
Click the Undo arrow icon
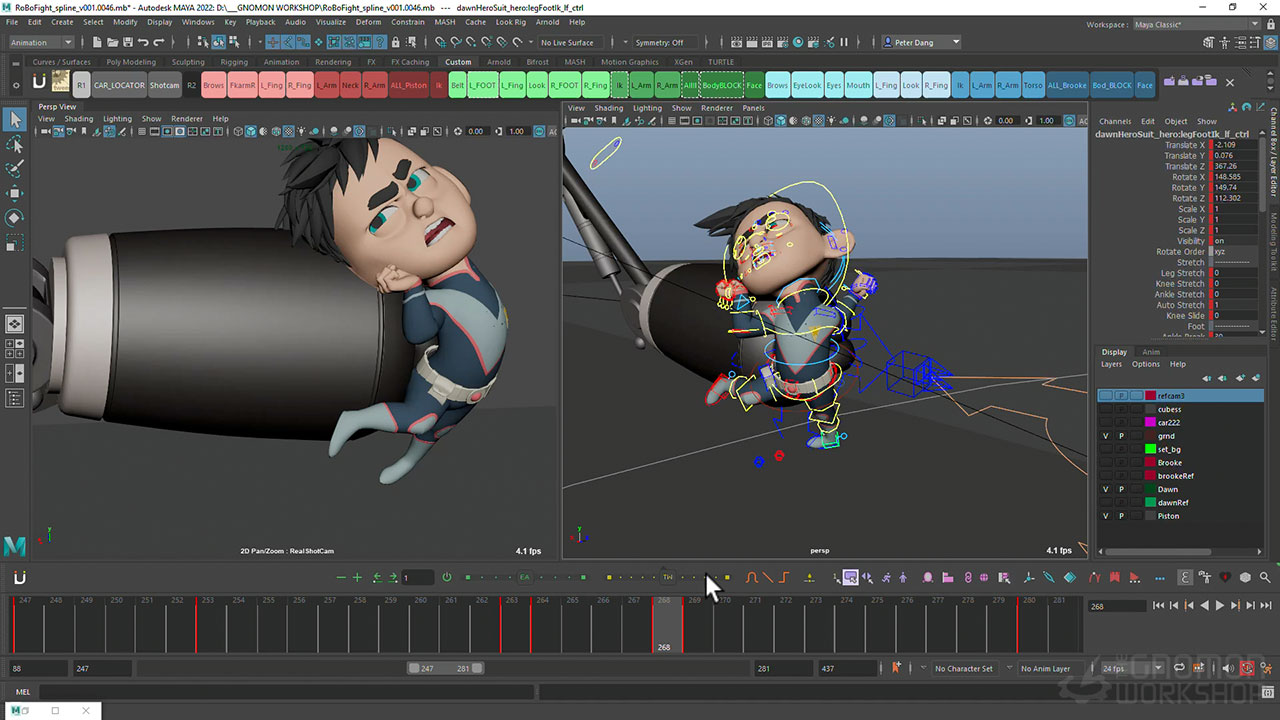[x=143, y=42]
